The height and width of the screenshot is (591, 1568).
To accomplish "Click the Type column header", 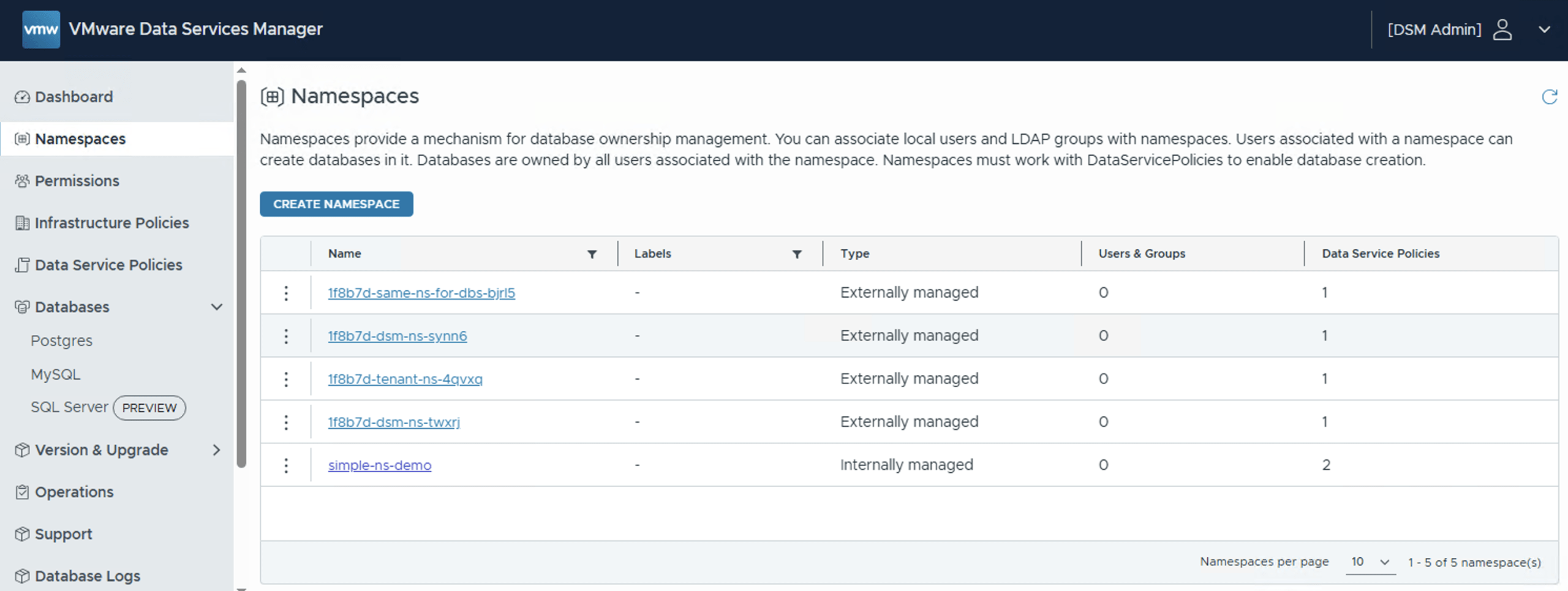I will [x=854, y=254].
